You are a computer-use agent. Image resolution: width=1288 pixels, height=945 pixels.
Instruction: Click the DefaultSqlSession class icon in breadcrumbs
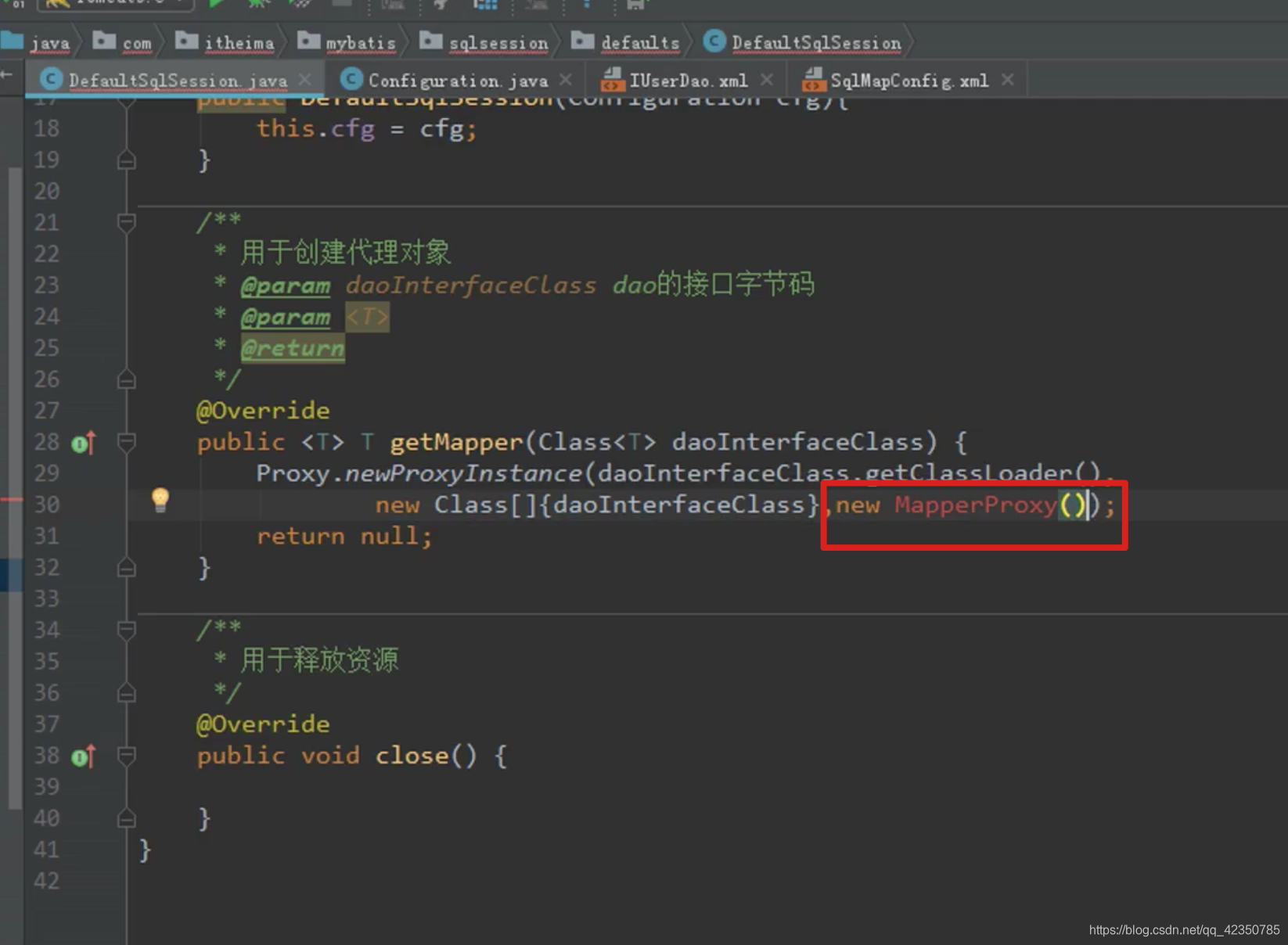714,41
